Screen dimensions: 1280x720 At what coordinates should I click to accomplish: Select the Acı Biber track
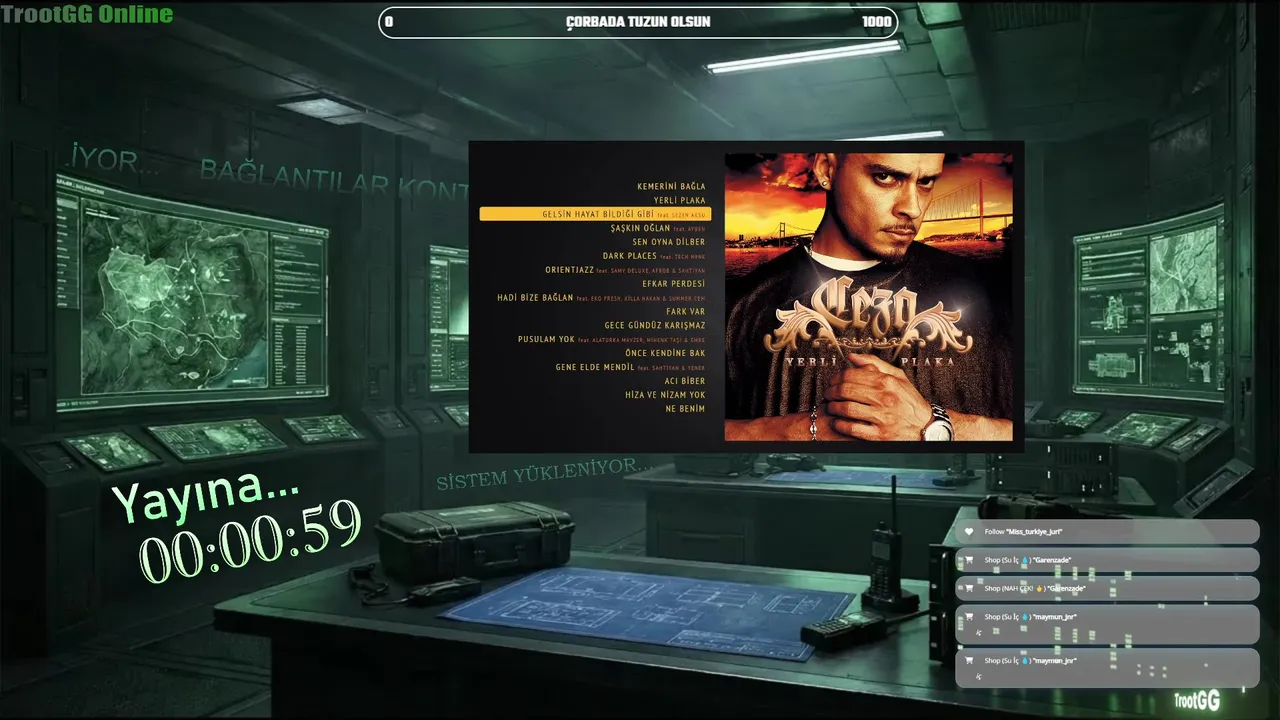coord(684,381)
